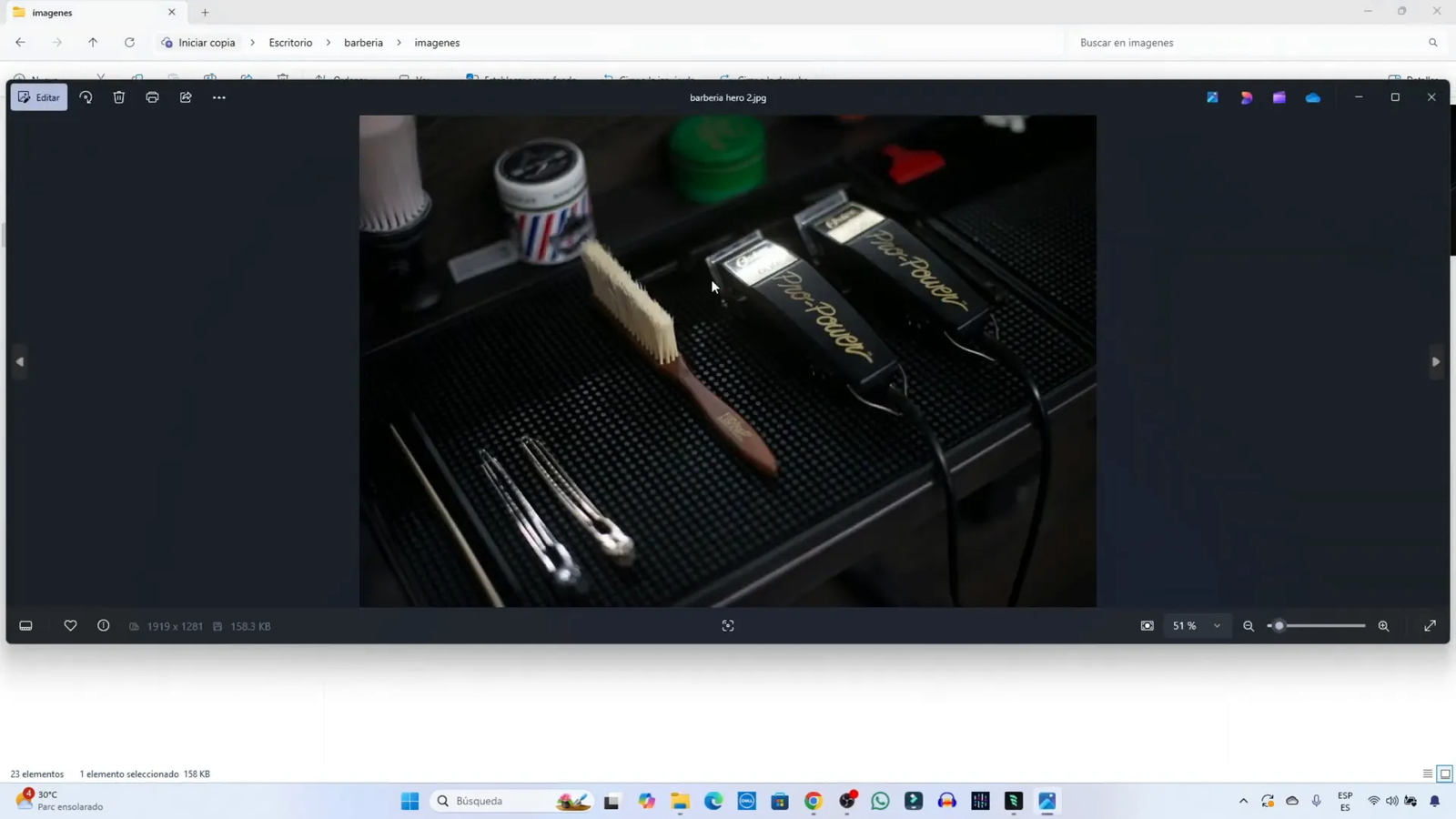
Task: Expand the chevron after Escritorio in breadcrumb
Action: coord(329,43)
